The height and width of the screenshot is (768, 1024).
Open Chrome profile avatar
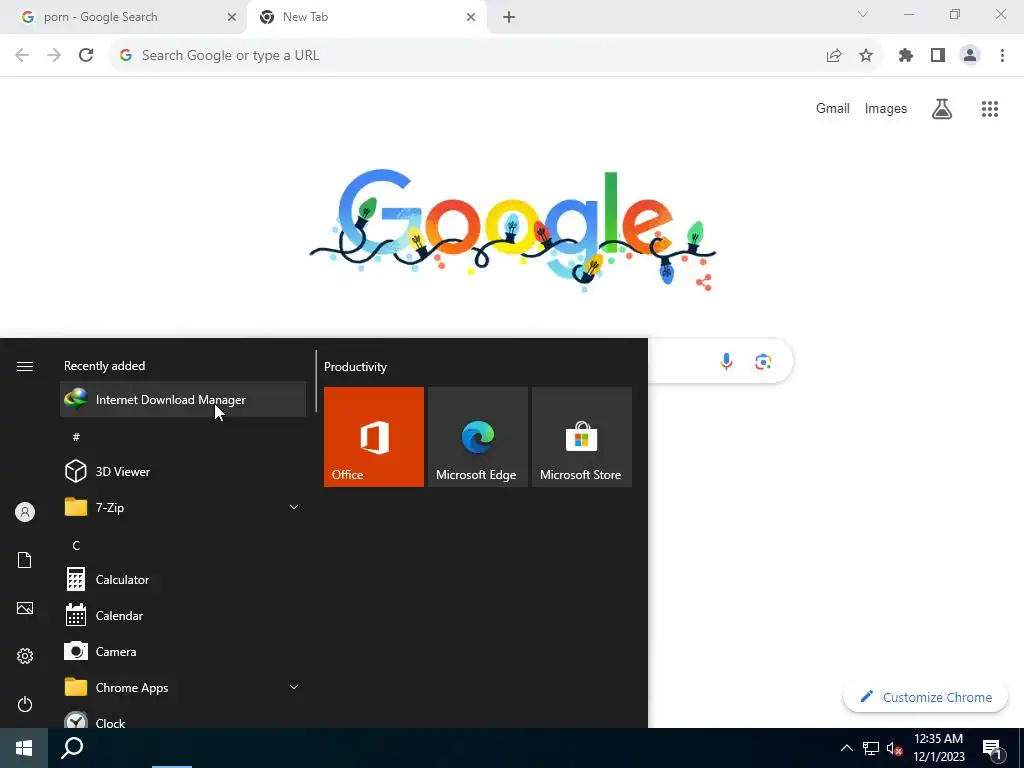970,56
